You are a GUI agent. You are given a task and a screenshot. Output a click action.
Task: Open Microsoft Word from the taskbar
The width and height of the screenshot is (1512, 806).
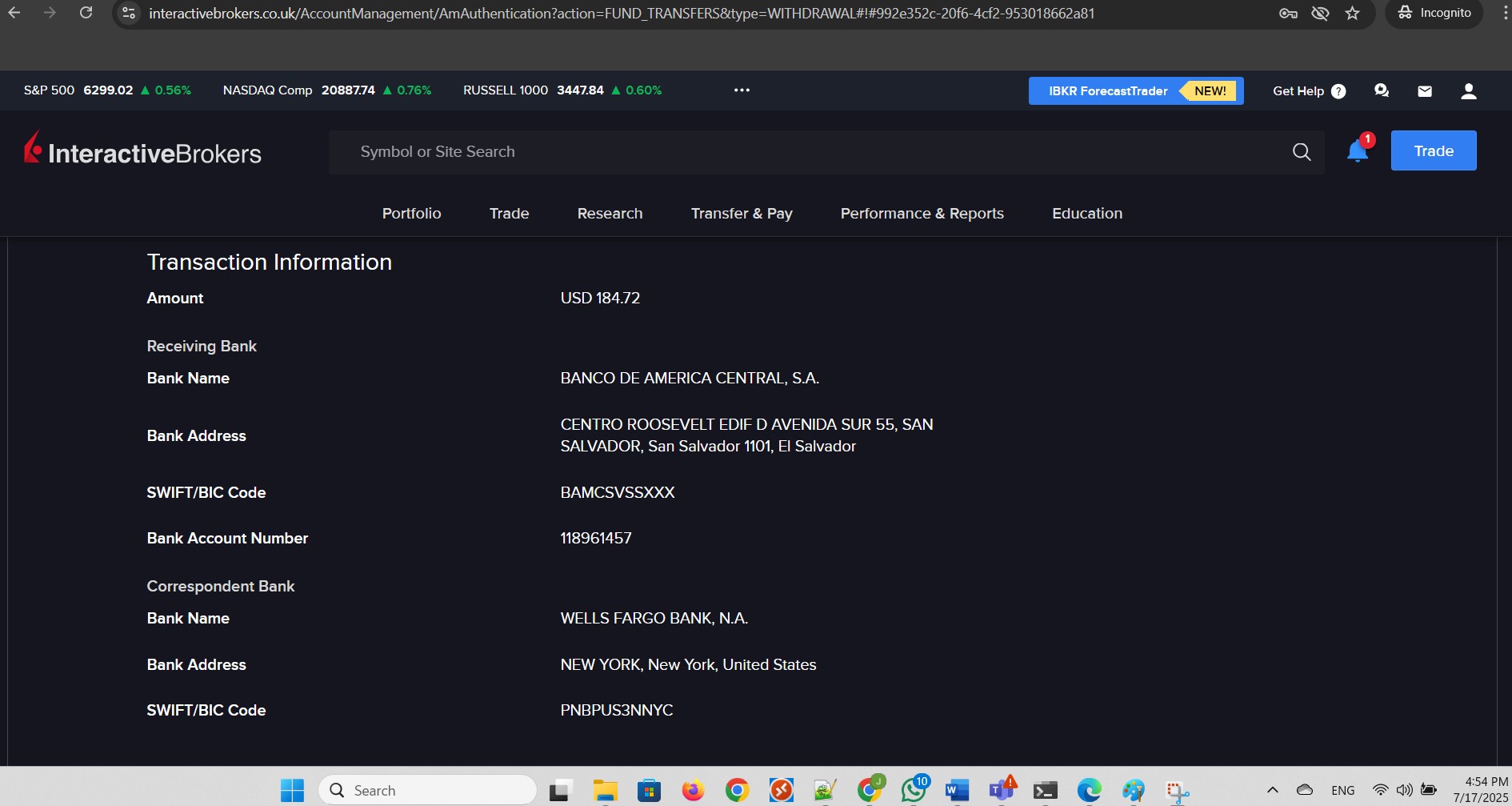coord(957,791)
